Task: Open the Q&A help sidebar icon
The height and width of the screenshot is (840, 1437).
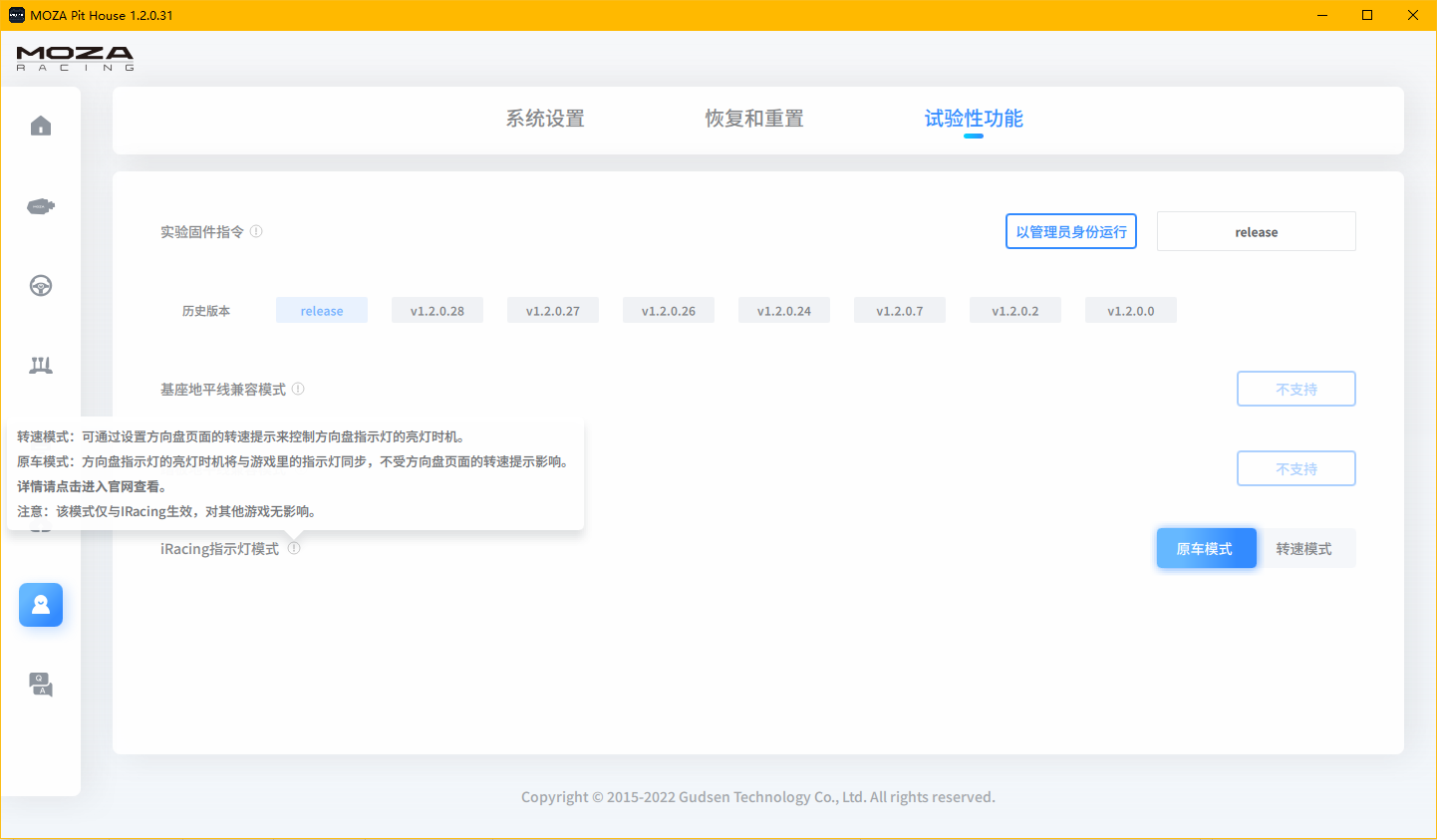Action: (x=41, y=685)
